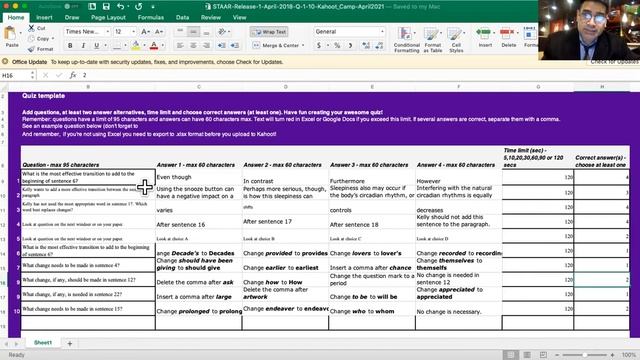Click the Undo arrow icon

tap(120, 7)
